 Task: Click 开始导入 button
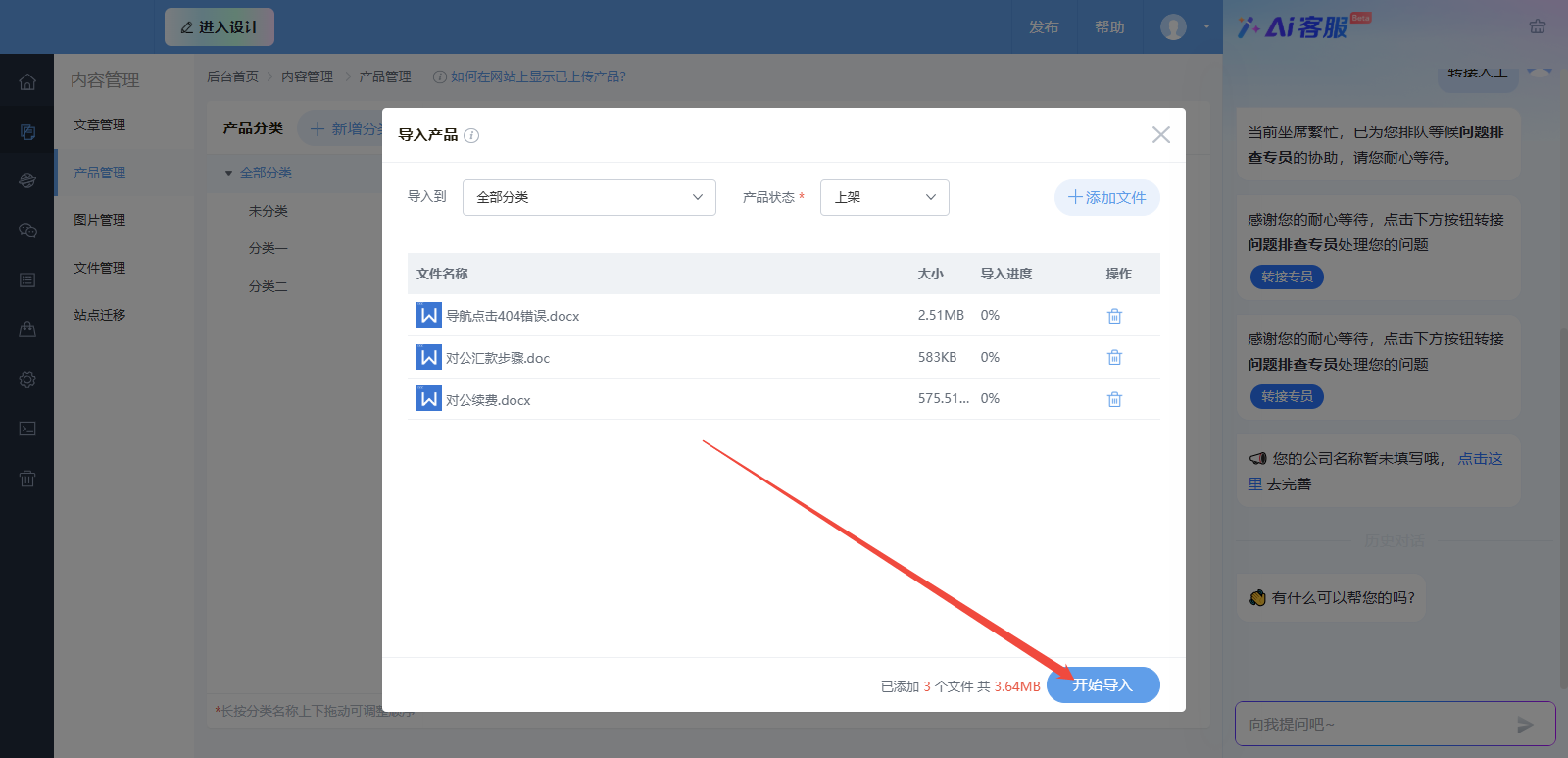tap(1102, 684)
